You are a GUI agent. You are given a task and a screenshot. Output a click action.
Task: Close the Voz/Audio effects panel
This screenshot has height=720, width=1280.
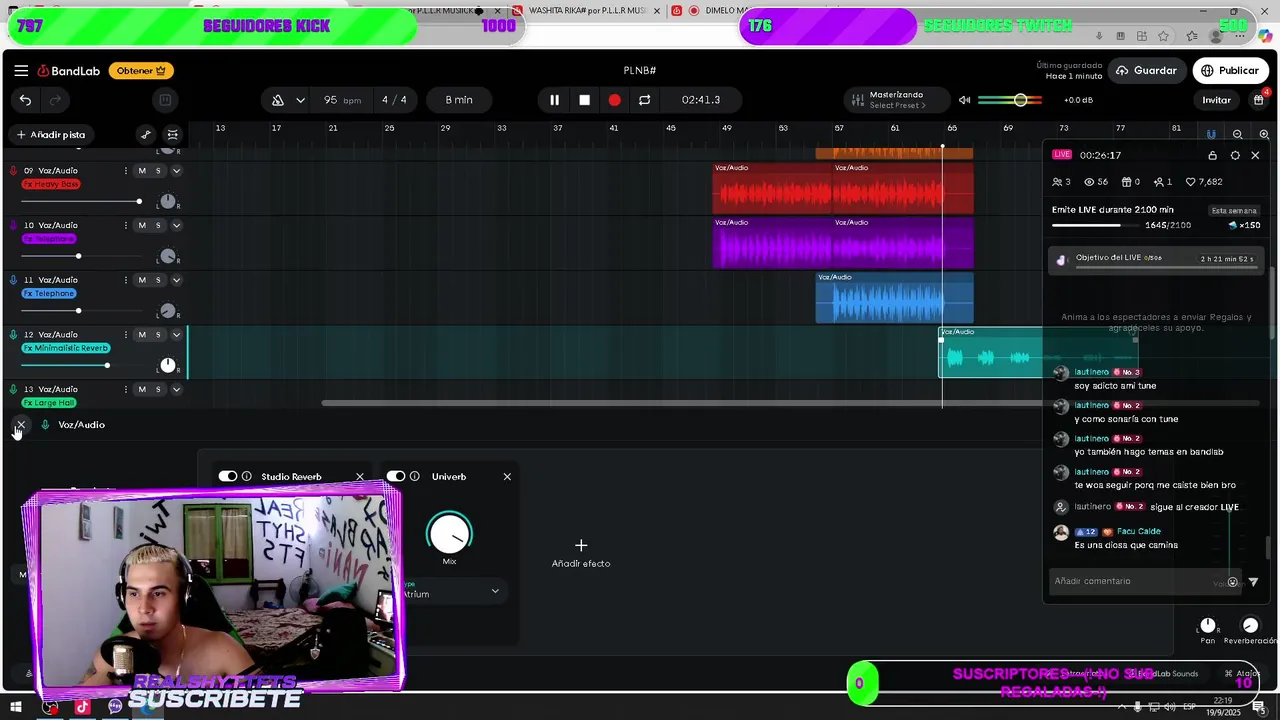coord(20,425)
